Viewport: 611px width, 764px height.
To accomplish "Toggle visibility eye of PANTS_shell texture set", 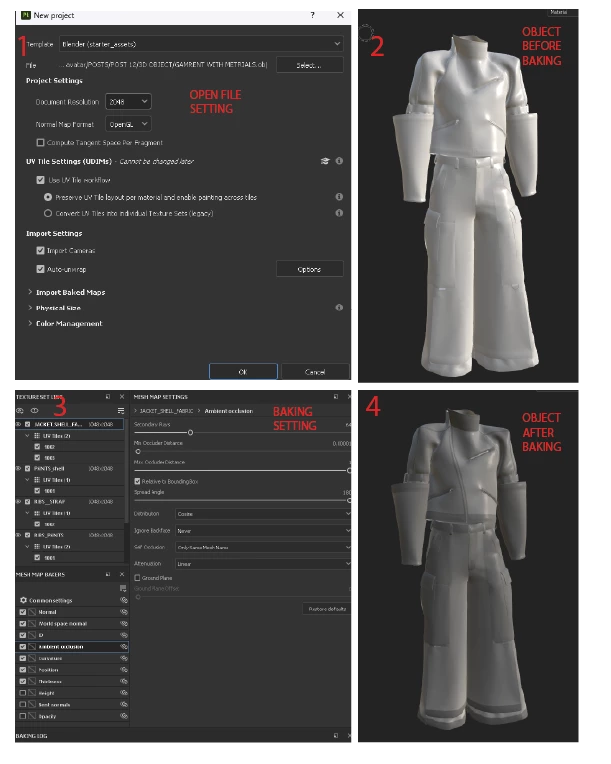I will pyautogui.click(x=19, y=468).
